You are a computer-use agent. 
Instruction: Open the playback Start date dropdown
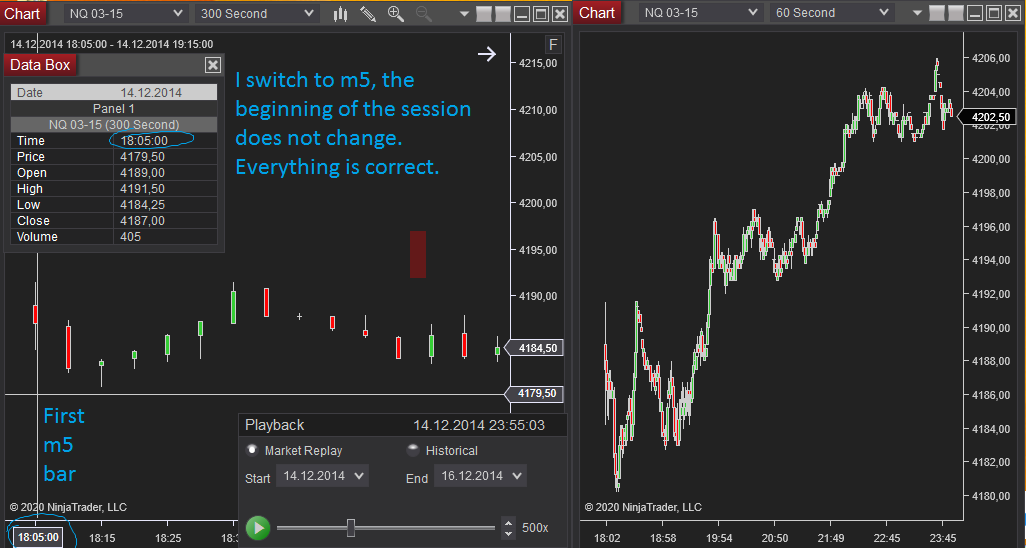point(322,476)
